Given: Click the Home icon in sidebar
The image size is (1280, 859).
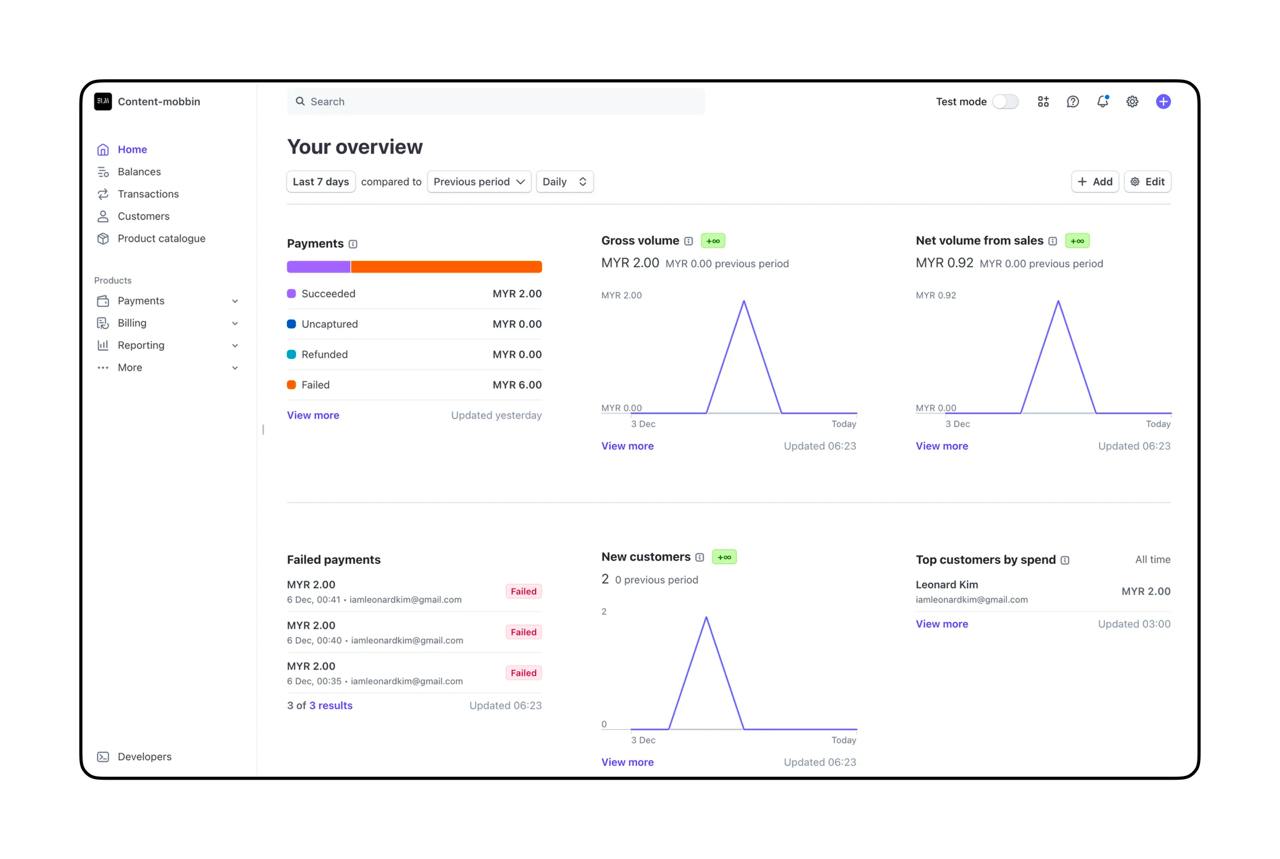Looking at the screenshot, I should [x=103, y=150].
